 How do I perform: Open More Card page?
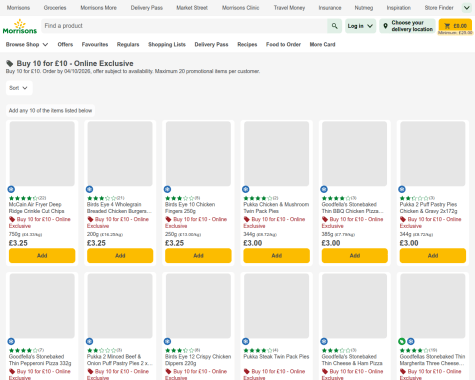322,44
